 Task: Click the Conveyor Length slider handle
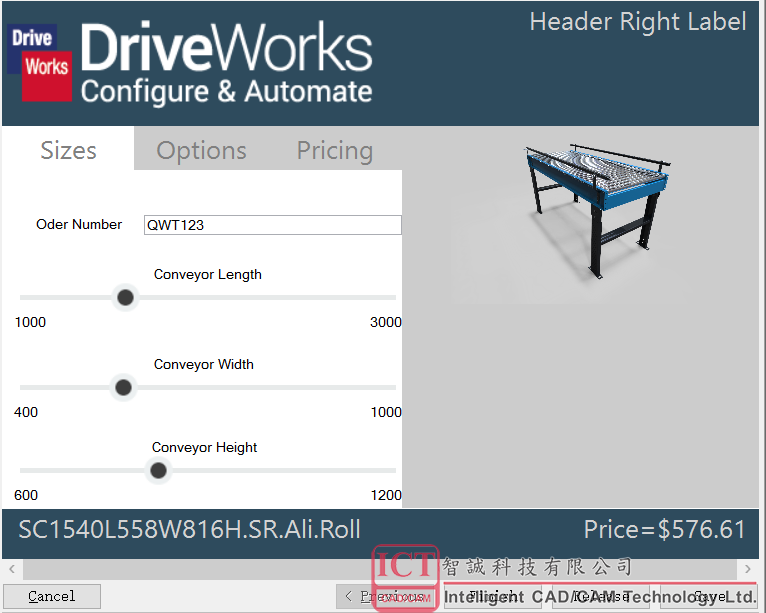(x=126, y=297)
